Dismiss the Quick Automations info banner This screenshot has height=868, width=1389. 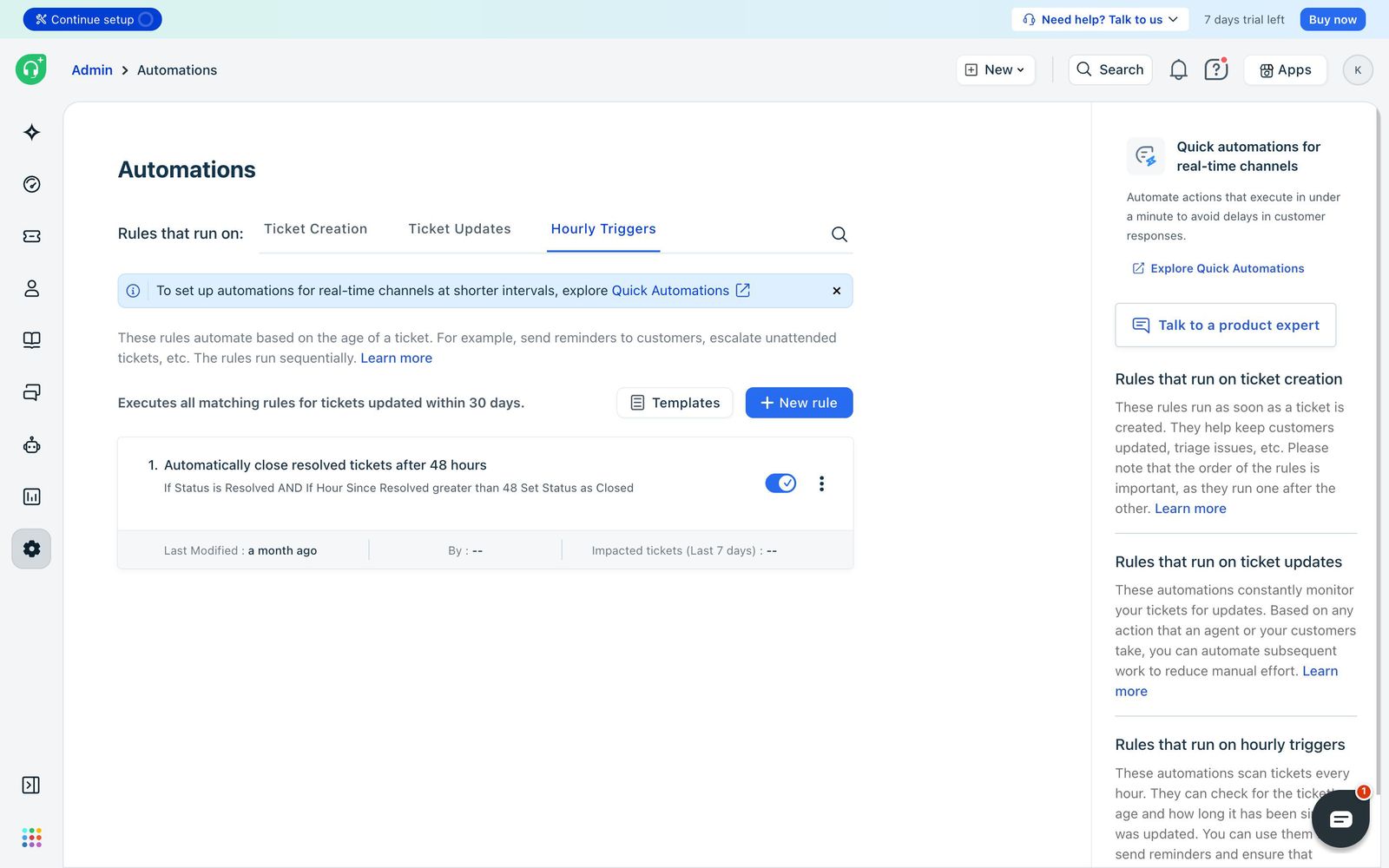tap(837, 291)
